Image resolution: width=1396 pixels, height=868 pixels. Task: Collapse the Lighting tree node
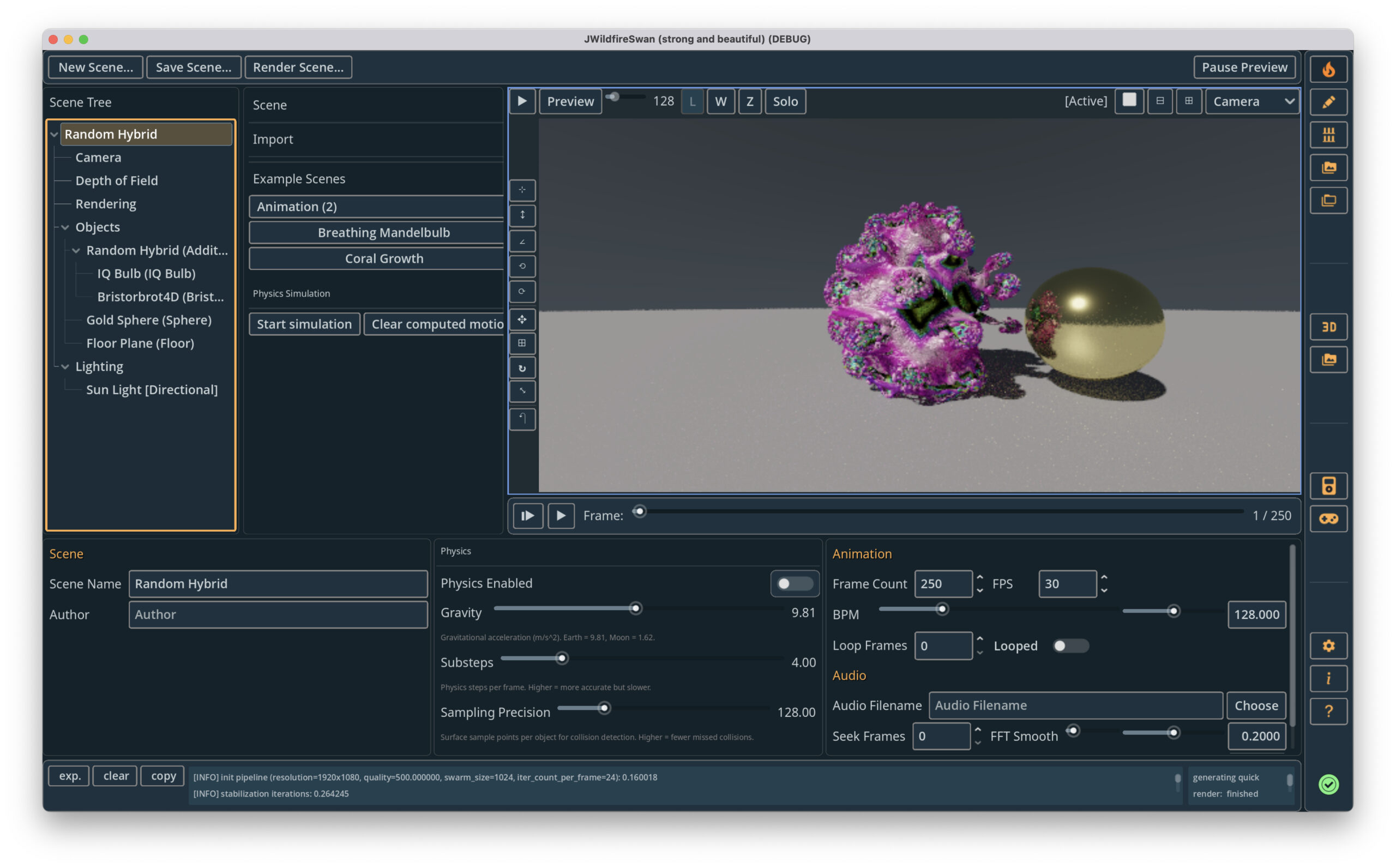click(x=65, y=367)
